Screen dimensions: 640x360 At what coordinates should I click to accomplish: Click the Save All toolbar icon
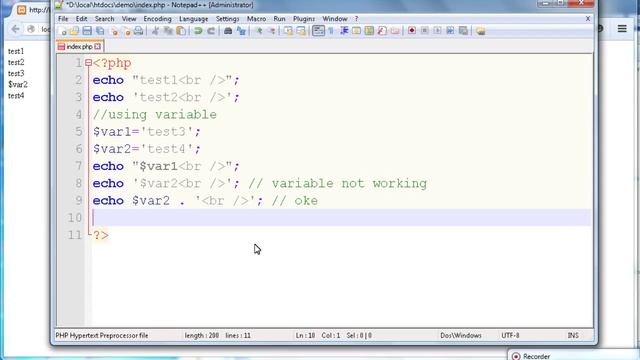coord(100,31)
